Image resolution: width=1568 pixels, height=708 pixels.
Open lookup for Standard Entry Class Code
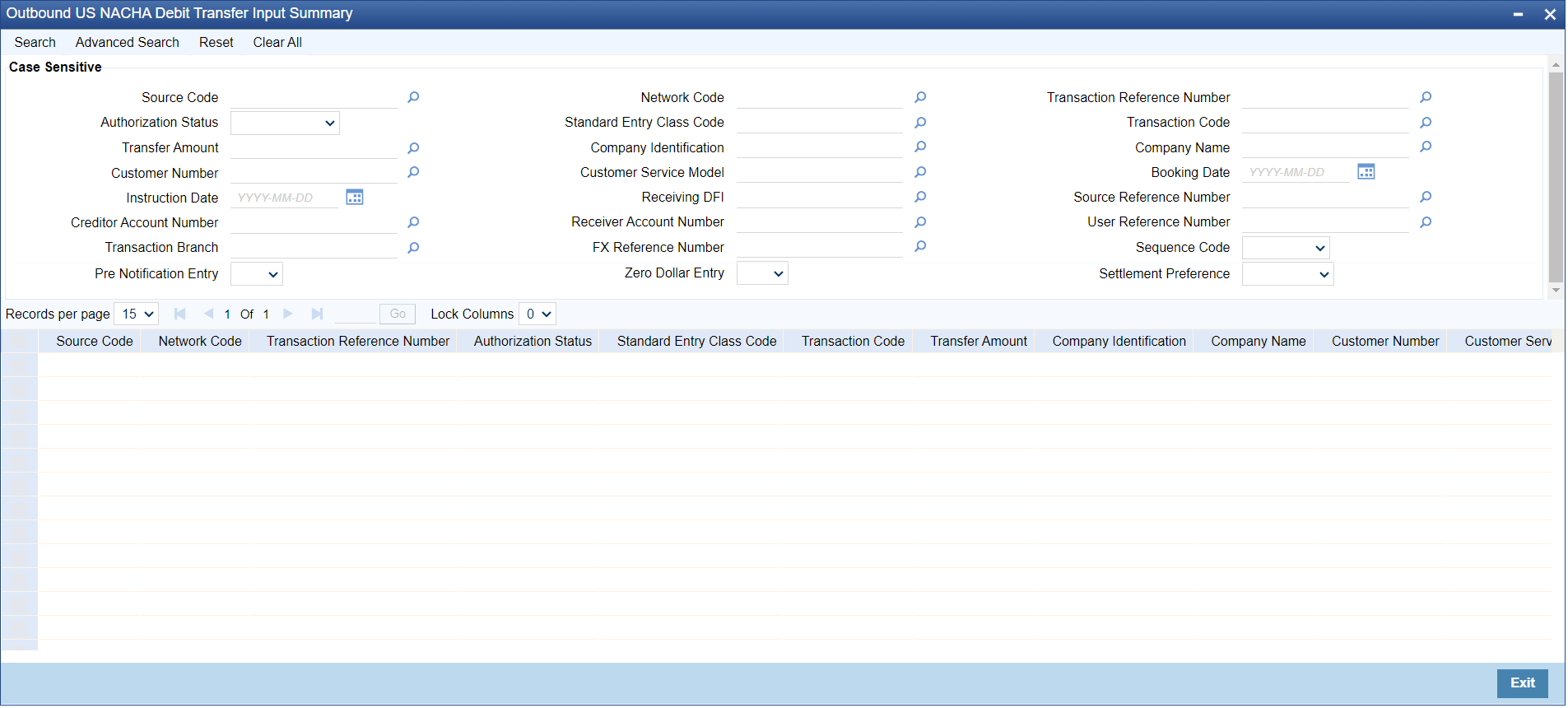coord(920,123)
